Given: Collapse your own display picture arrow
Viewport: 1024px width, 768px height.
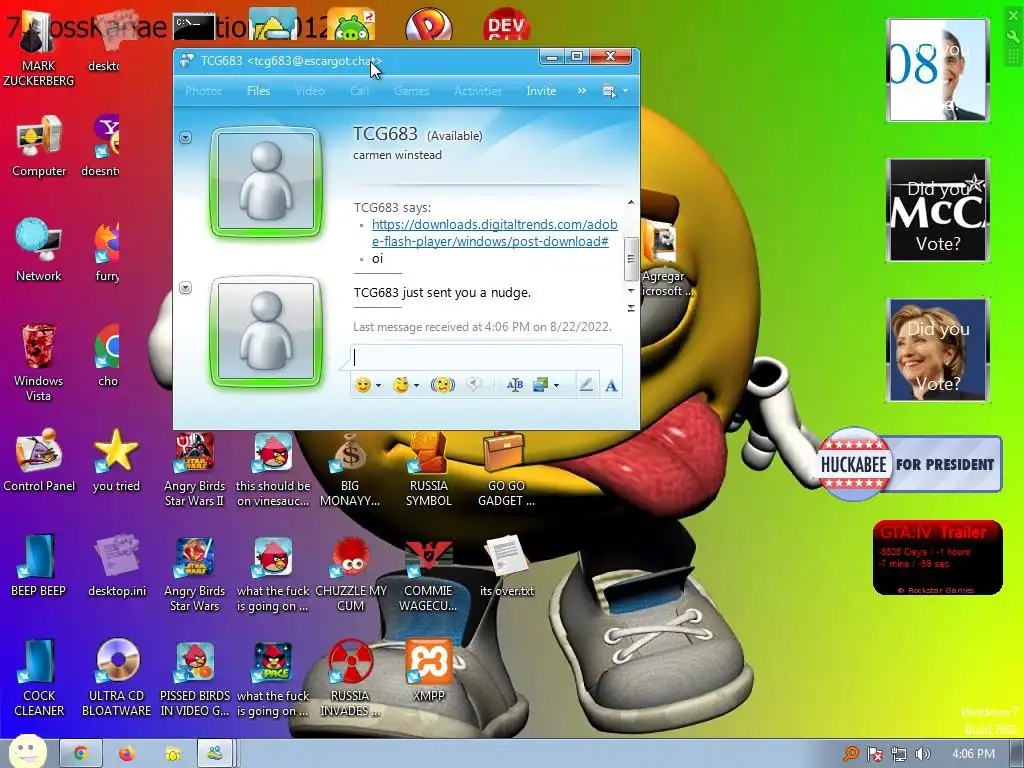Looking at the screenshot, I should [185, 287].
